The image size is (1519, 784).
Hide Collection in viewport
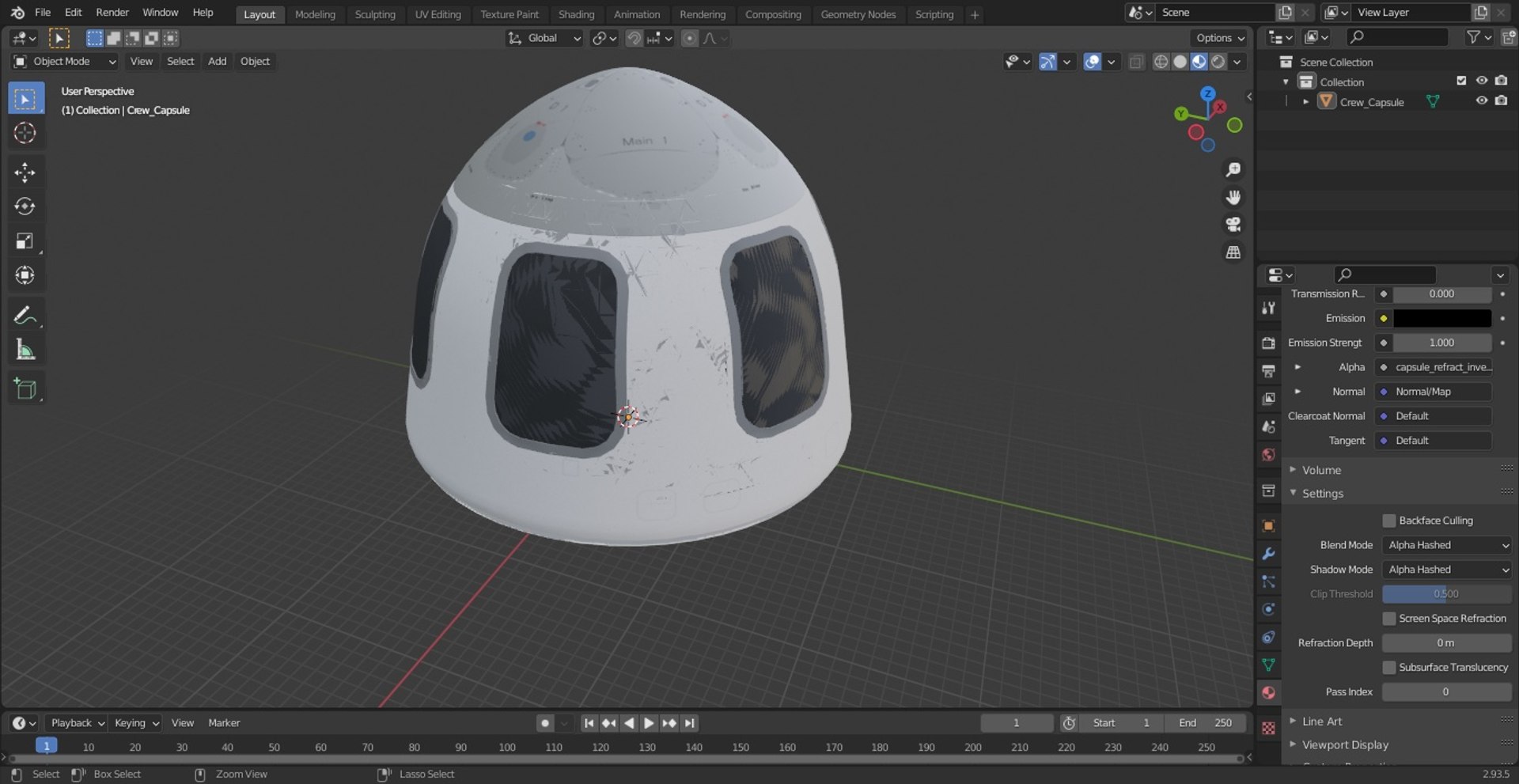(1481, 81)
